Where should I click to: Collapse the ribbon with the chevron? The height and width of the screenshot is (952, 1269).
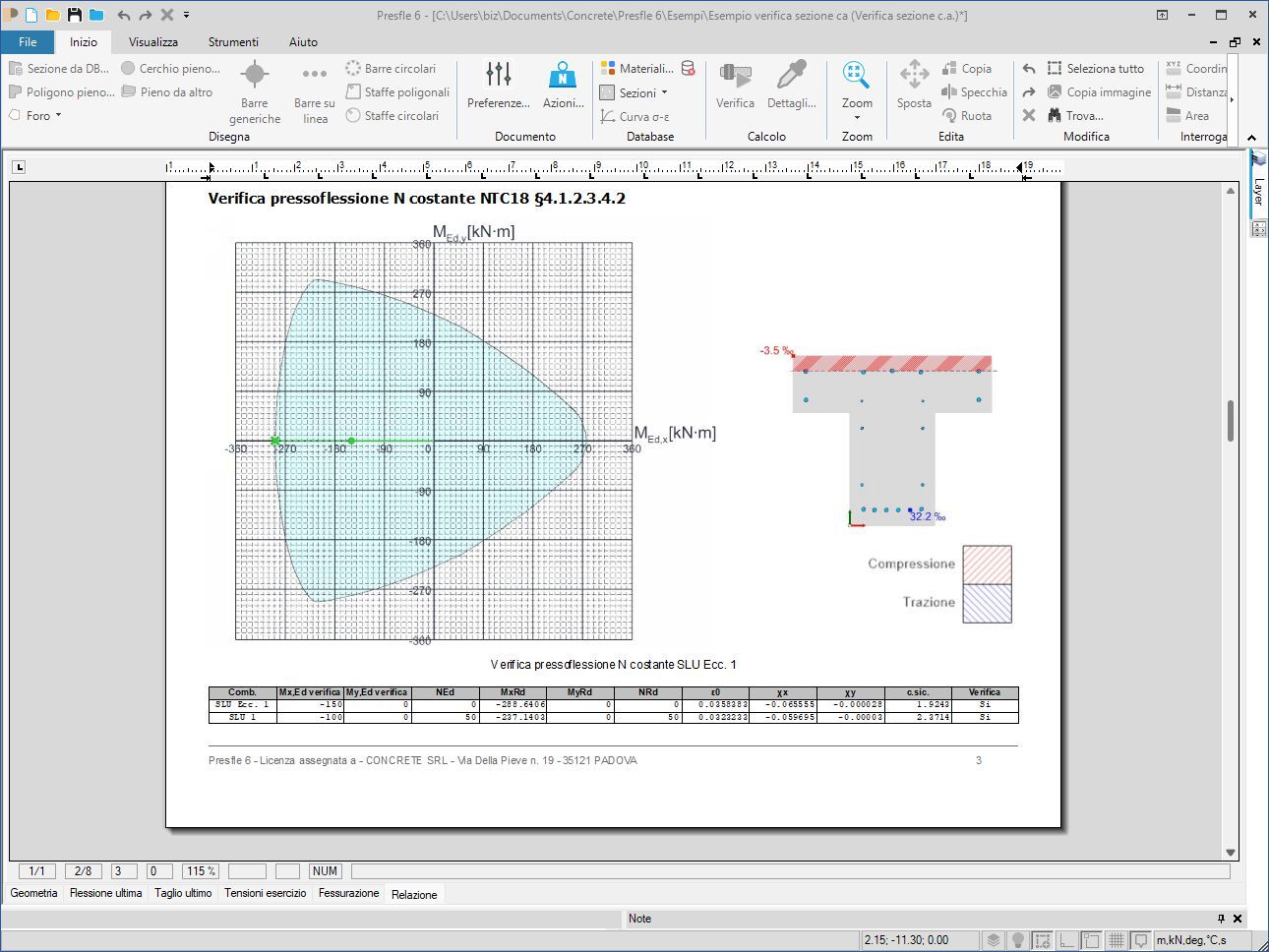(1251, 138)
